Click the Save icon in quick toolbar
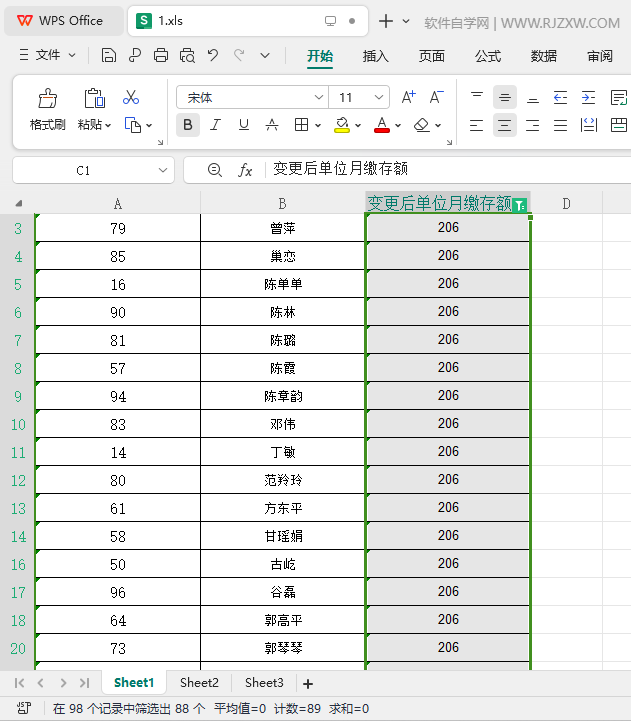This screenshot has height=721, width=631. (109, 56)
